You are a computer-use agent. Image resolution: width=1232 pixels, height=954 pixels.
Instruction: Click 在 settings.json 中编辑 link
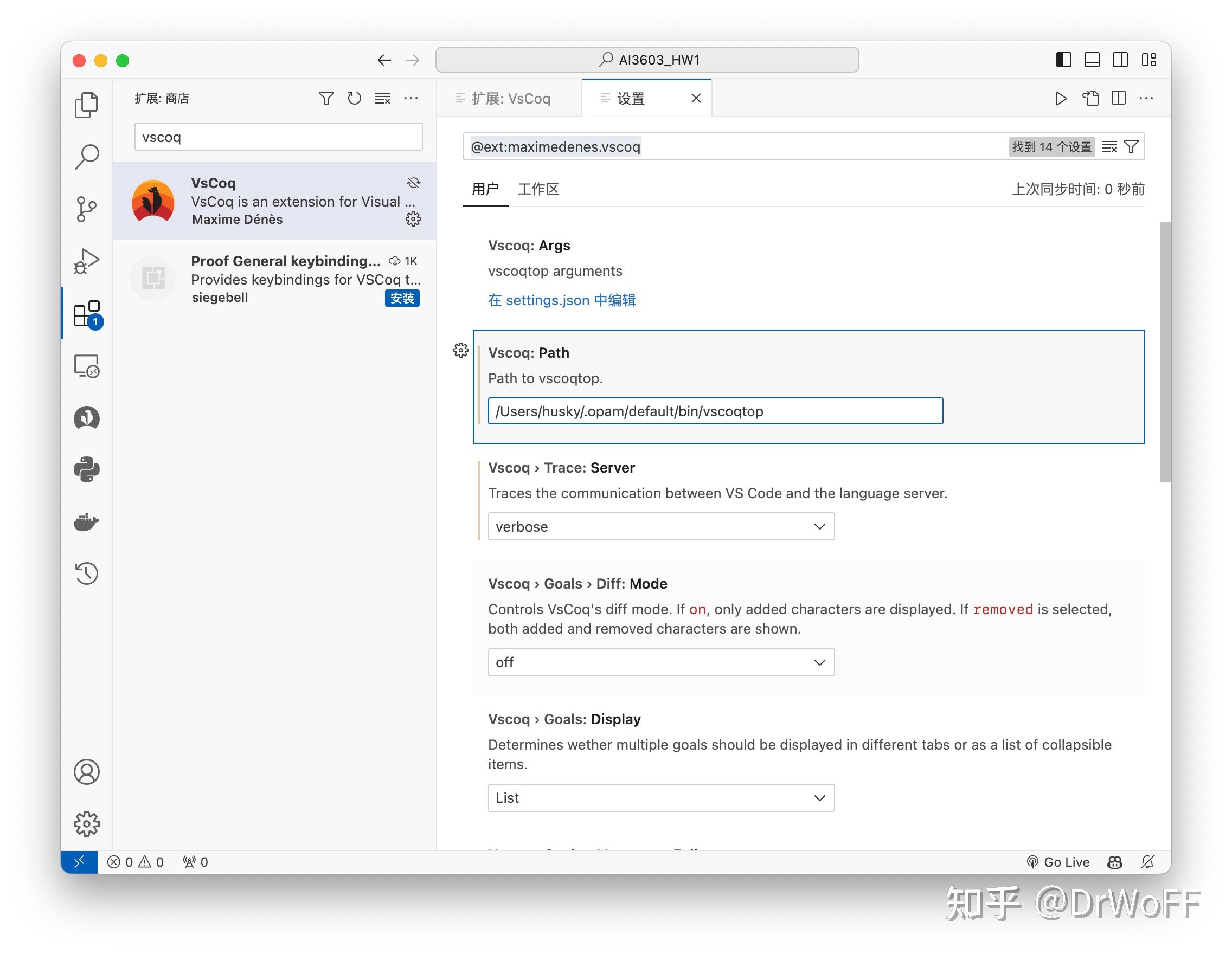tap(561, 300)
